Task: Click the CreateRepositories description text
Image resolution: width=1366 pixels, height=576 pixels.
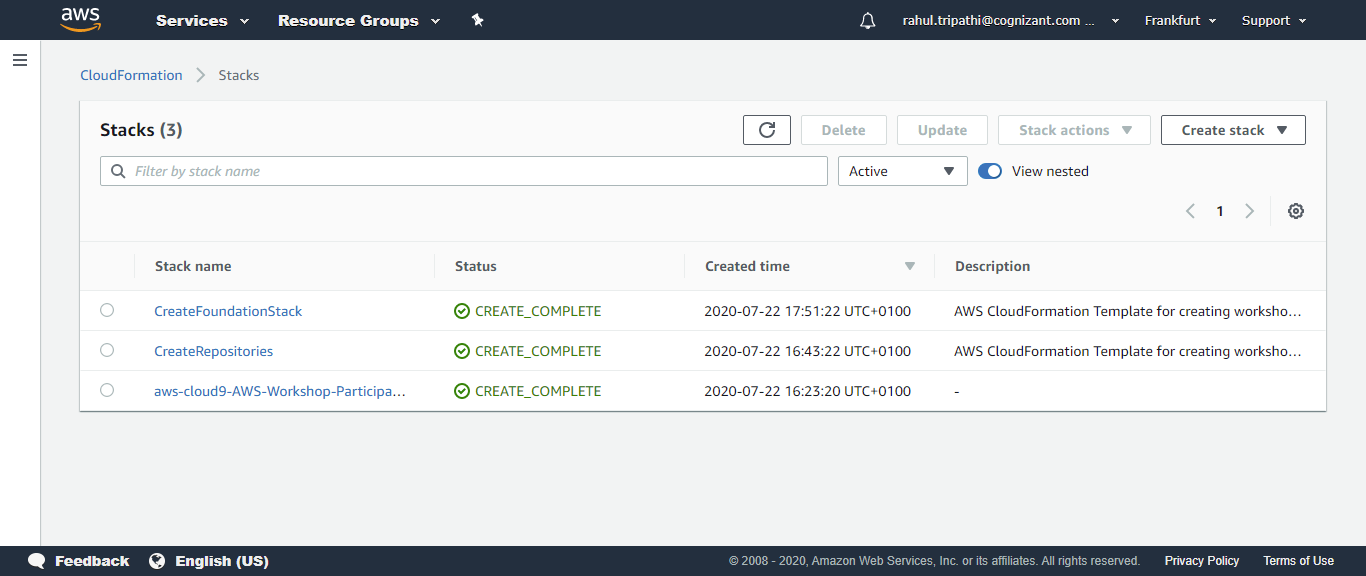Action: 1128,351
